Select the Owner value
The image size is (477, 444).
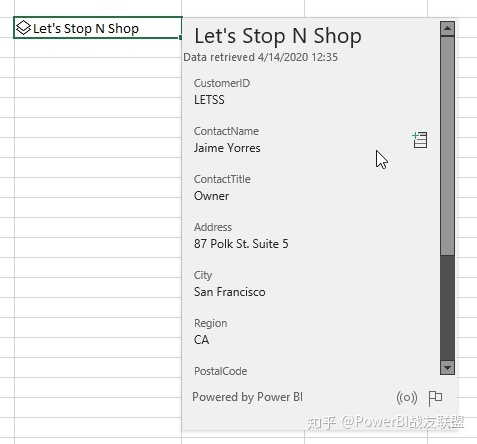[x=211, y=196]
